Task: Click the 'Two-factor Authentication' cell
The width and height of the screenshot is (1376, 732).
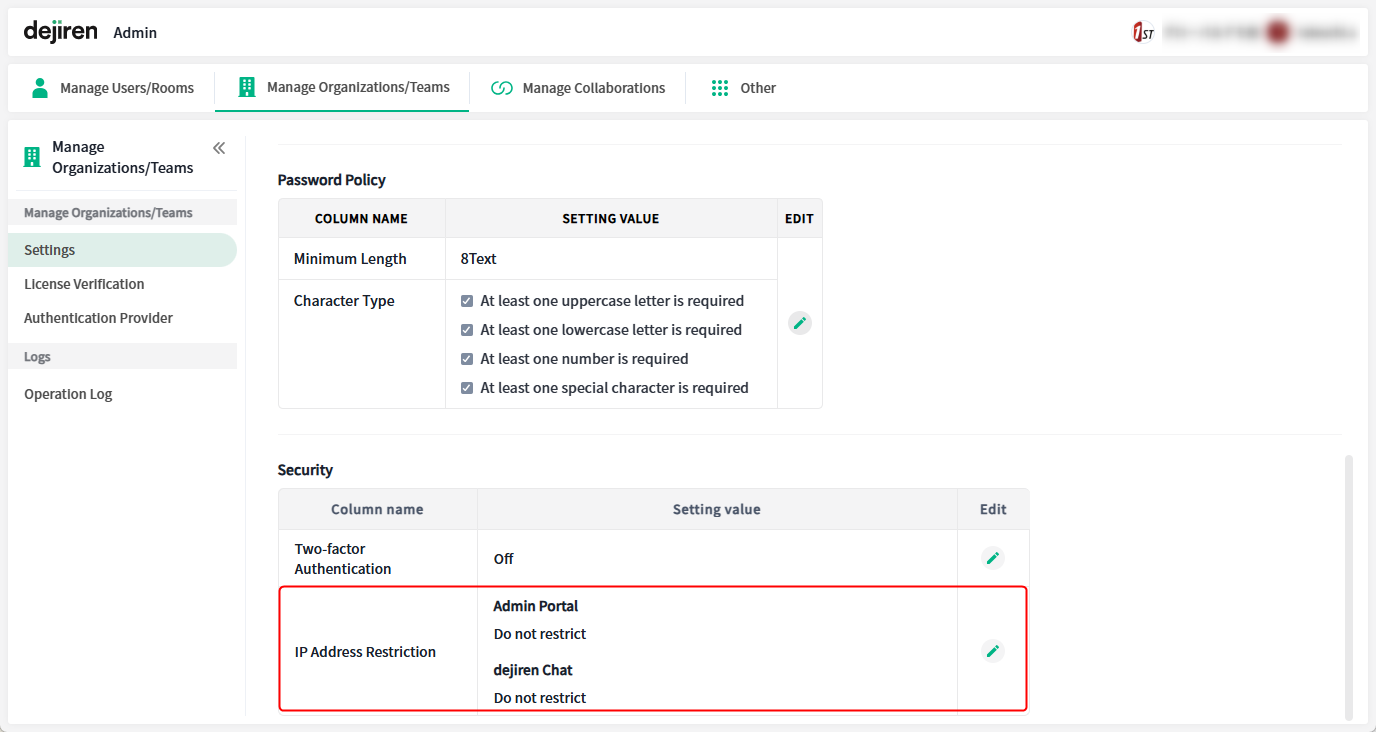Action: click(378, 559)
